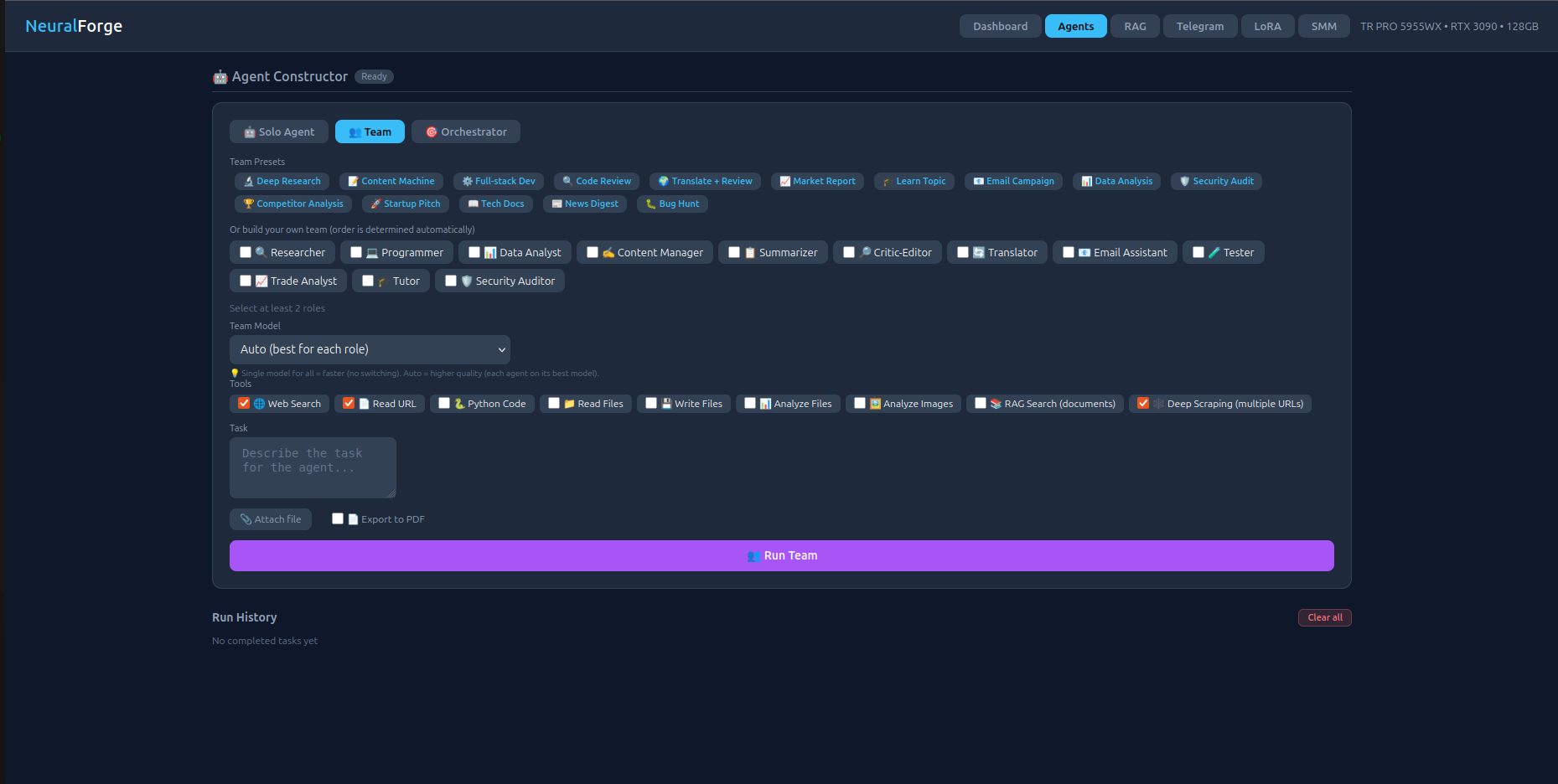Disable the Read URL tool
This screenshot has width=1558, height=784.
pyautogui.click(x=349, y=403)
